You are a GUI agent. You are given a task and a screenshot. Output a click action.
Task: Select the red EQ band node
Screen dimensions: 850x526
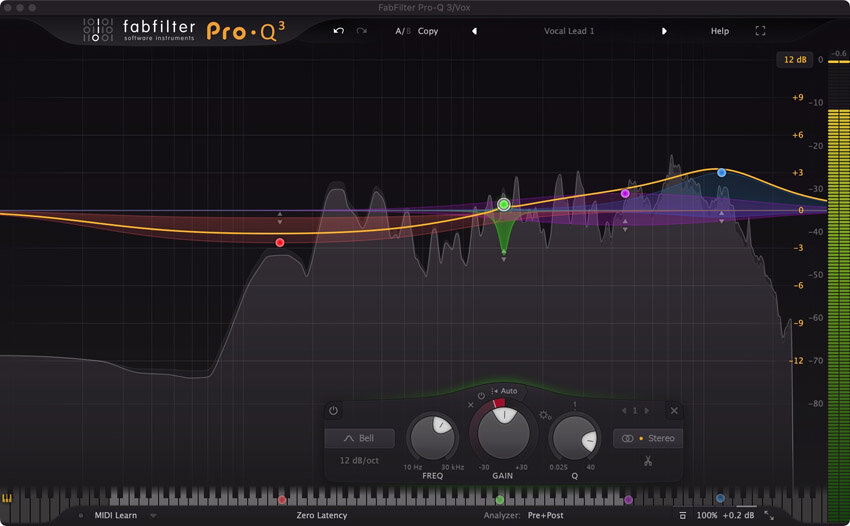tap(280, 242)
